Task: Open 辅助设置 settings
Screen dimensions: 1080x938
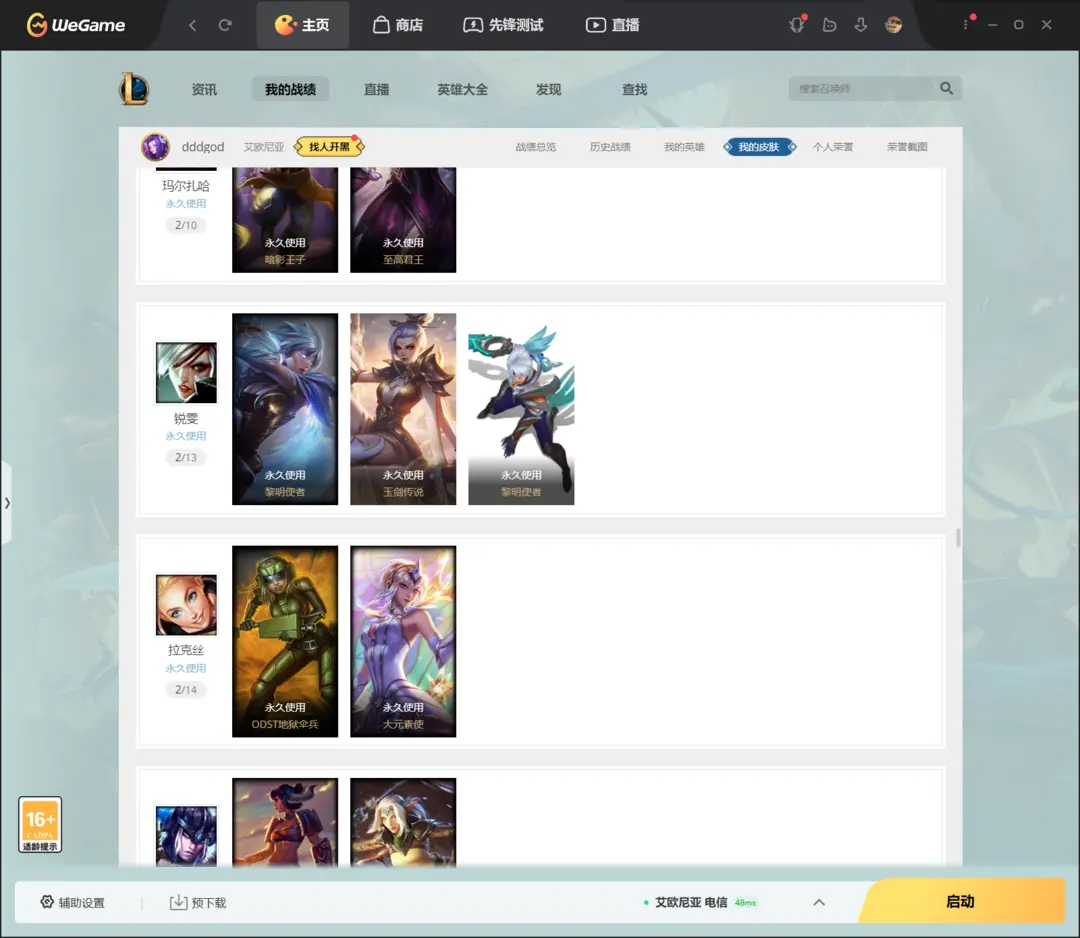Action: tap(72, 902)
